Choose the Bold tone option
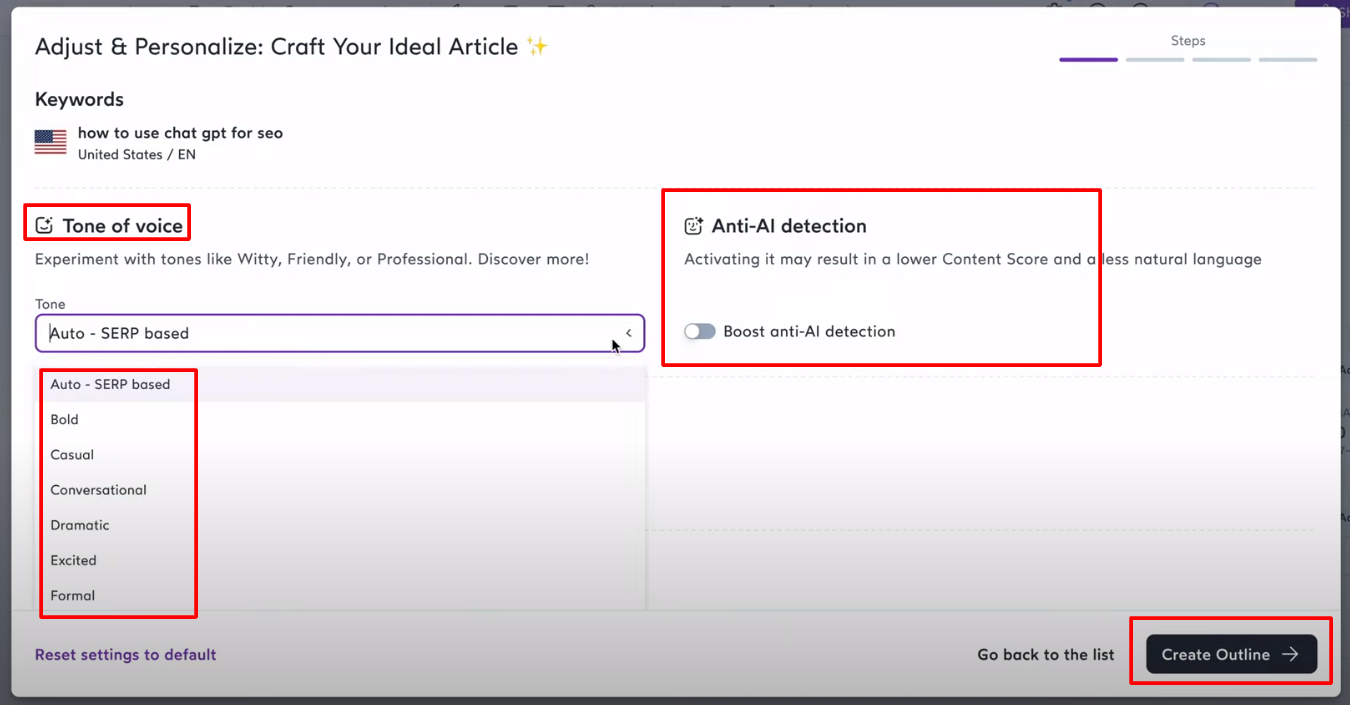1350x705 pixels. [65, 420]
